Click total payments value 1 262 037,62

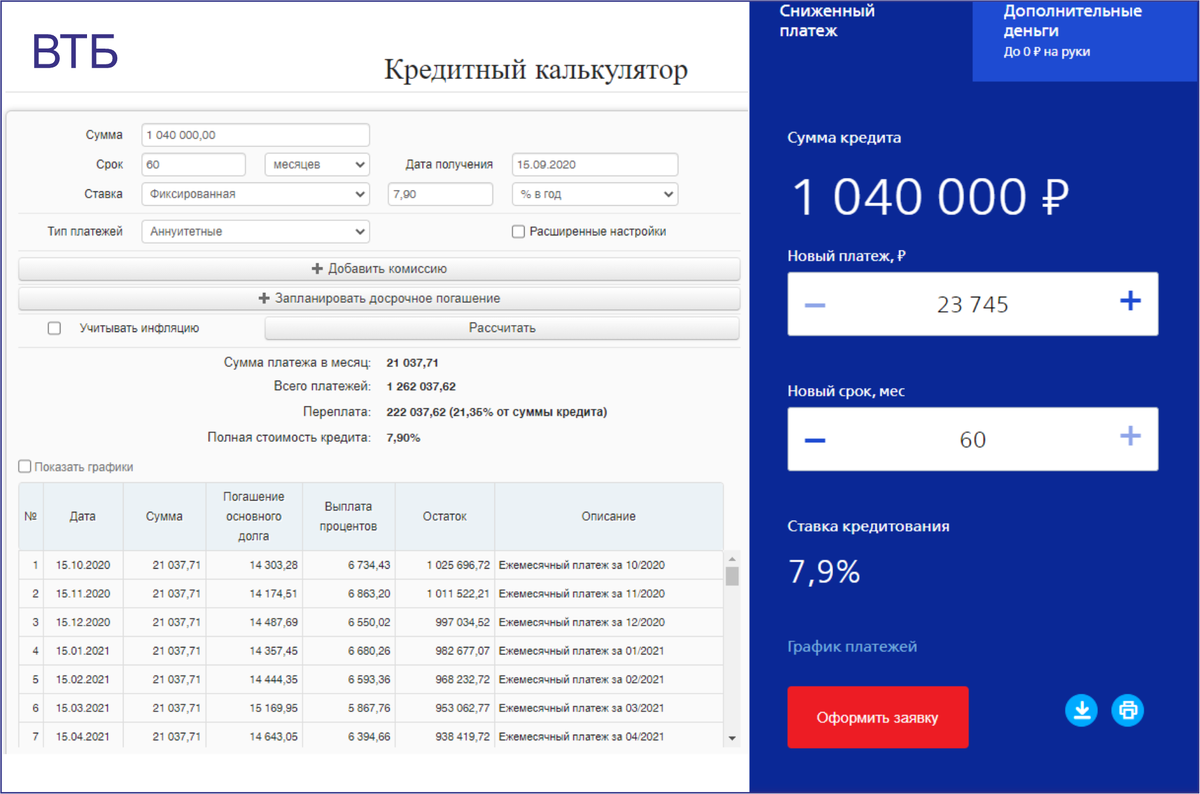(x=420, y=386)
